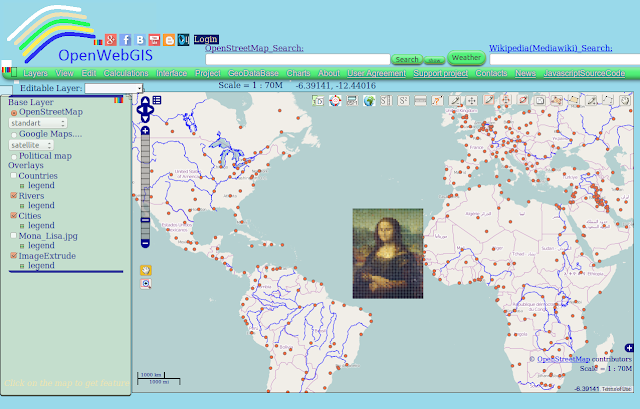The height and width of the screenshot is (409, 640).
Task: Select the yellow polygon drawing tool
Action: pos(574,100)
